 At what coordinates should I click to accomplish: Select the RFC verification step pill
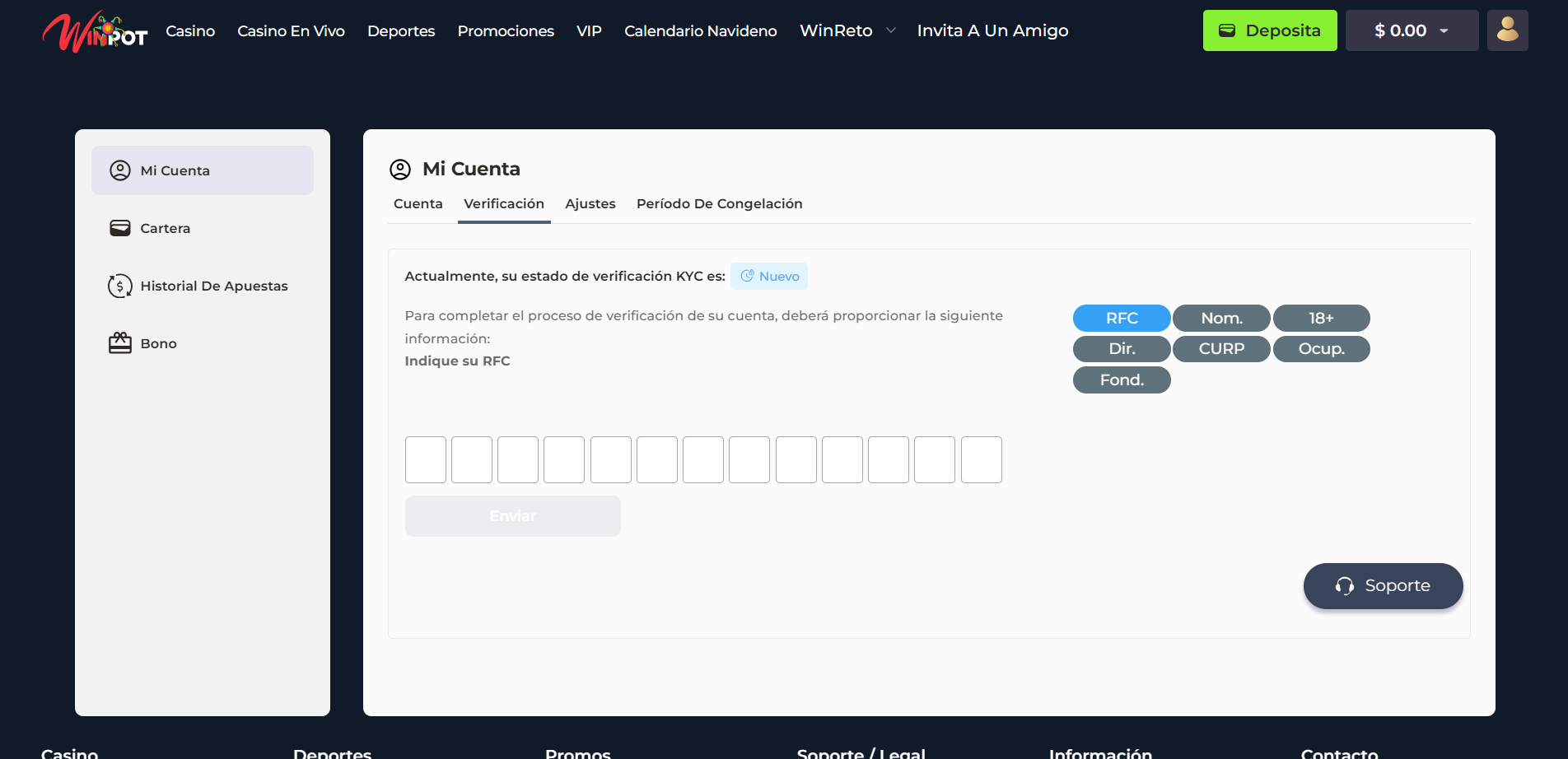pyautogui.click(x=1122, y=318)
